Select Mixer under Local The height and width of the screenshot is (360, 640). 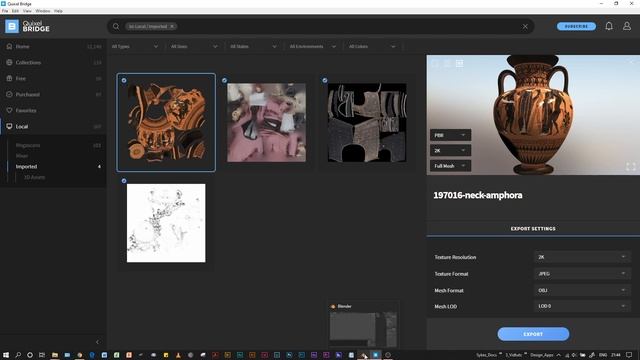22,156
